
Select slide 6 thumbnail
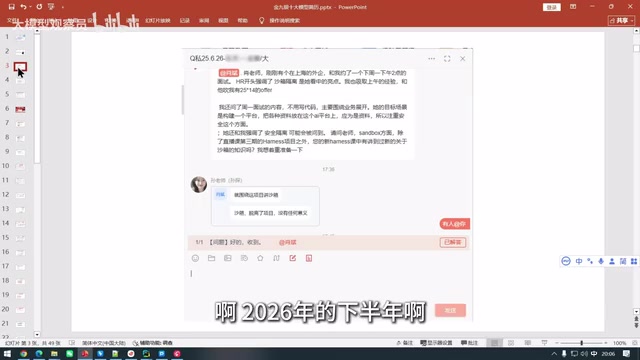tap(20, 109)
